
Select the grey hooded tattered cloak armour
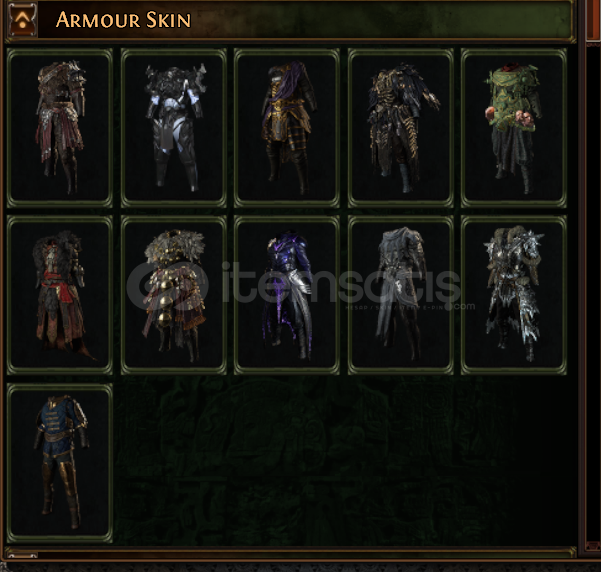401,295
